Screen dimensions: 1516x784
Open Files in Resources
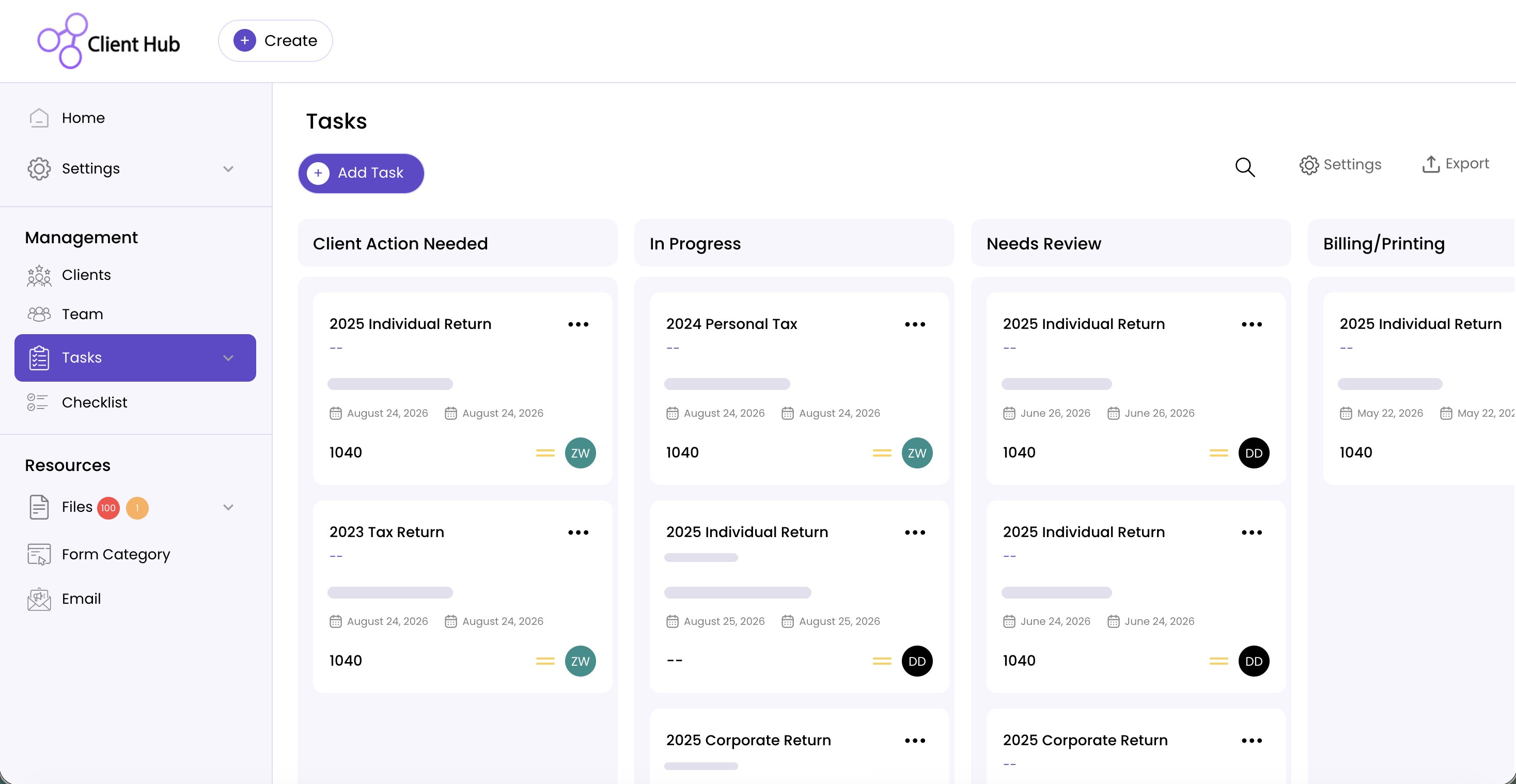click(x=77, y=507)
